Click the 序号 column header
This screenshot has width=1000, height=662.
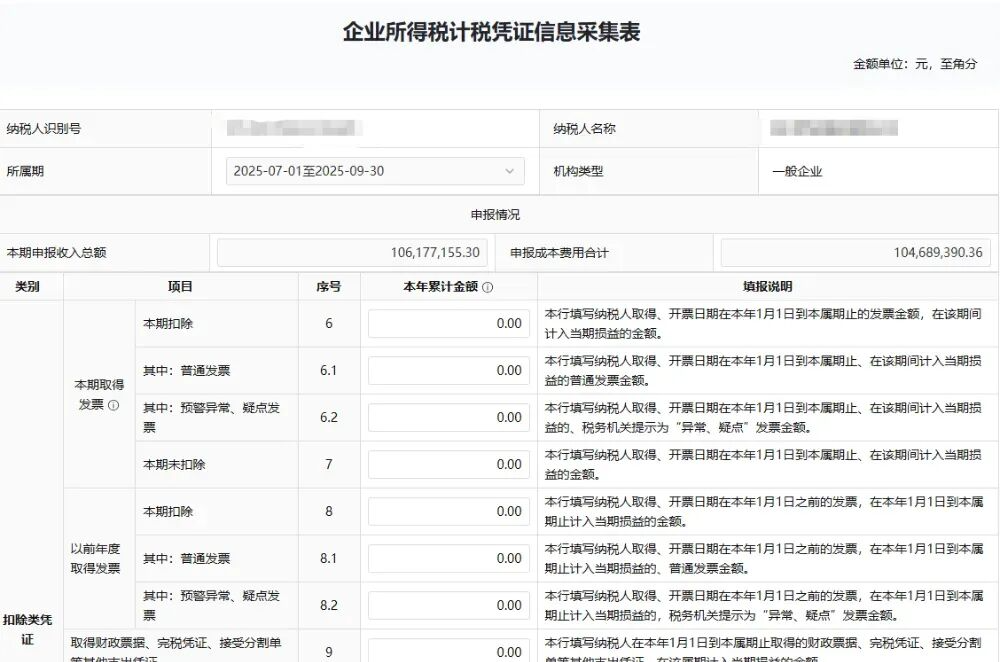[328, 286]
